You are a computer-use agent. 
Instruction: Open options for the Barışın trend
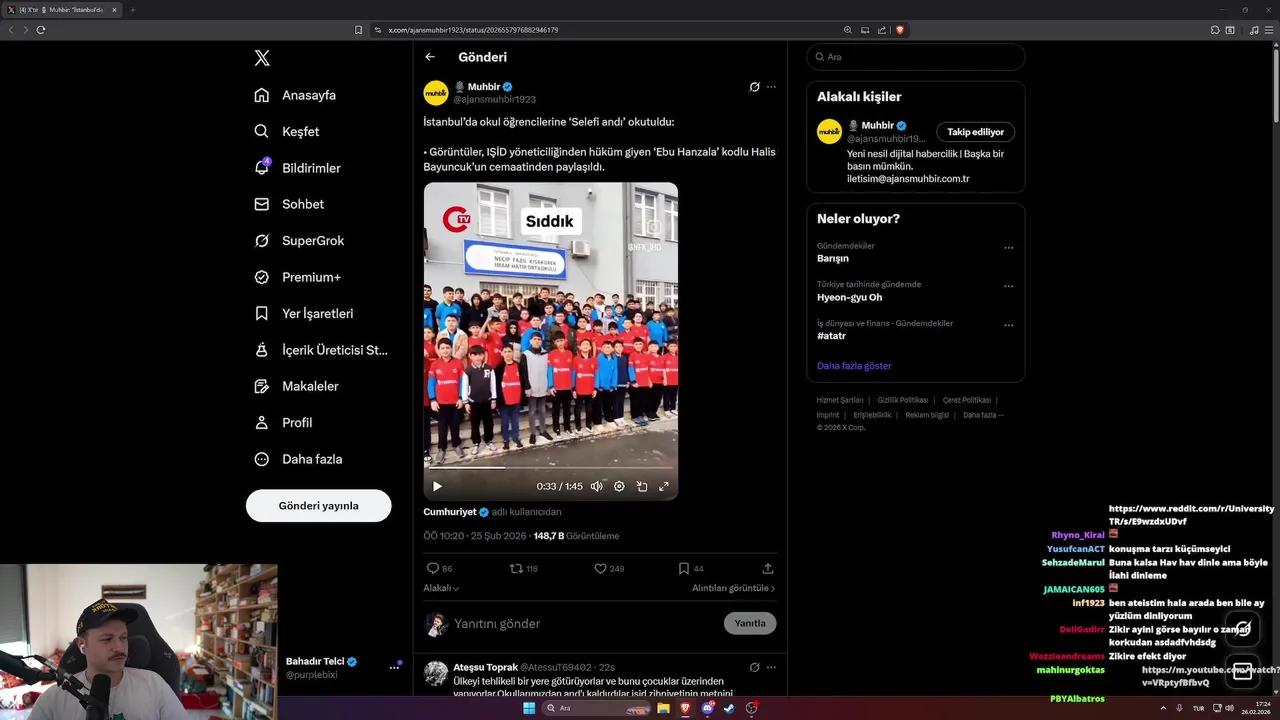coord(1008,248)
